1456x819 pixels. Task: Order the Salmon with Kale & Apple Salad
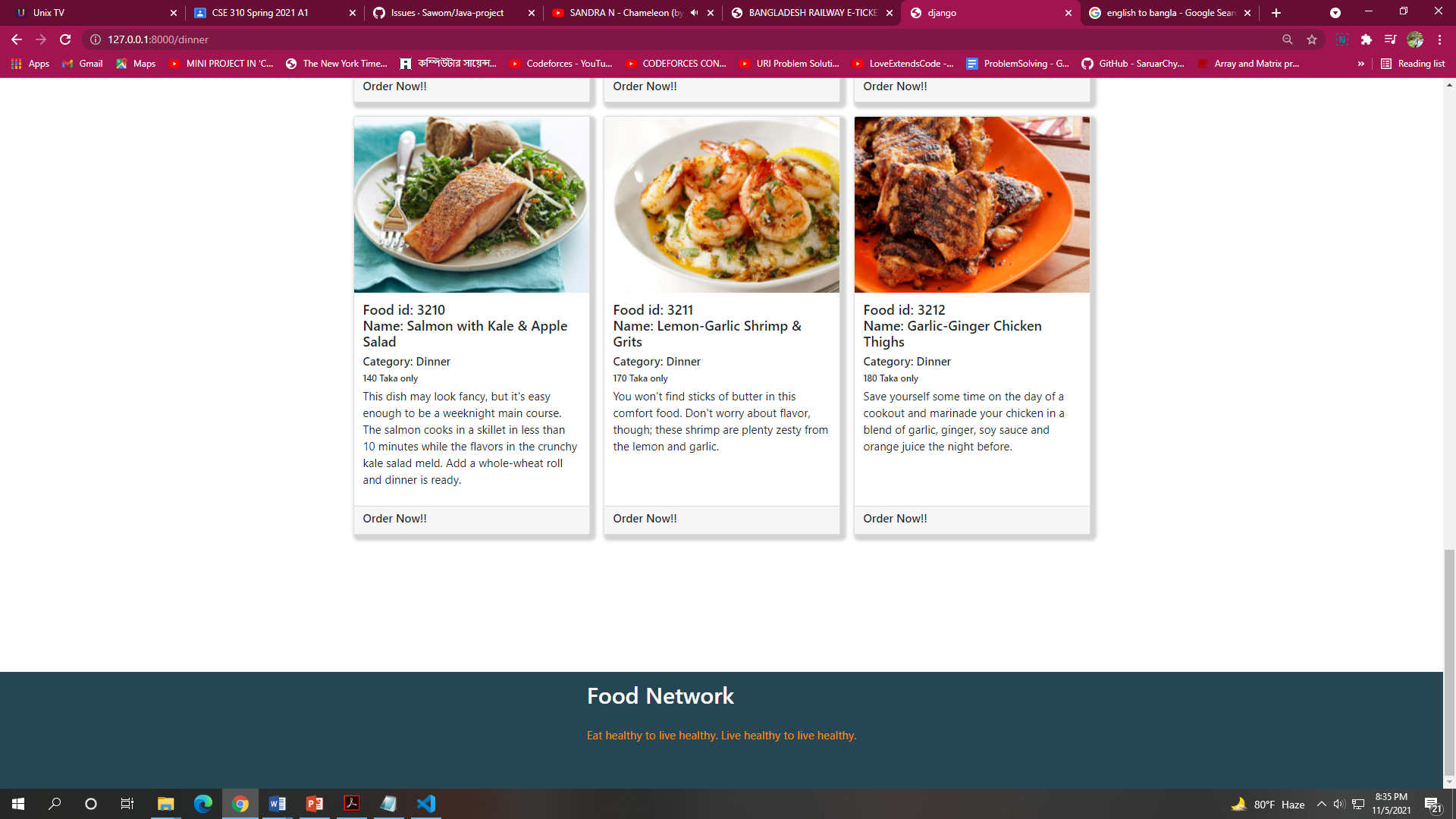(x=394, y=518)
